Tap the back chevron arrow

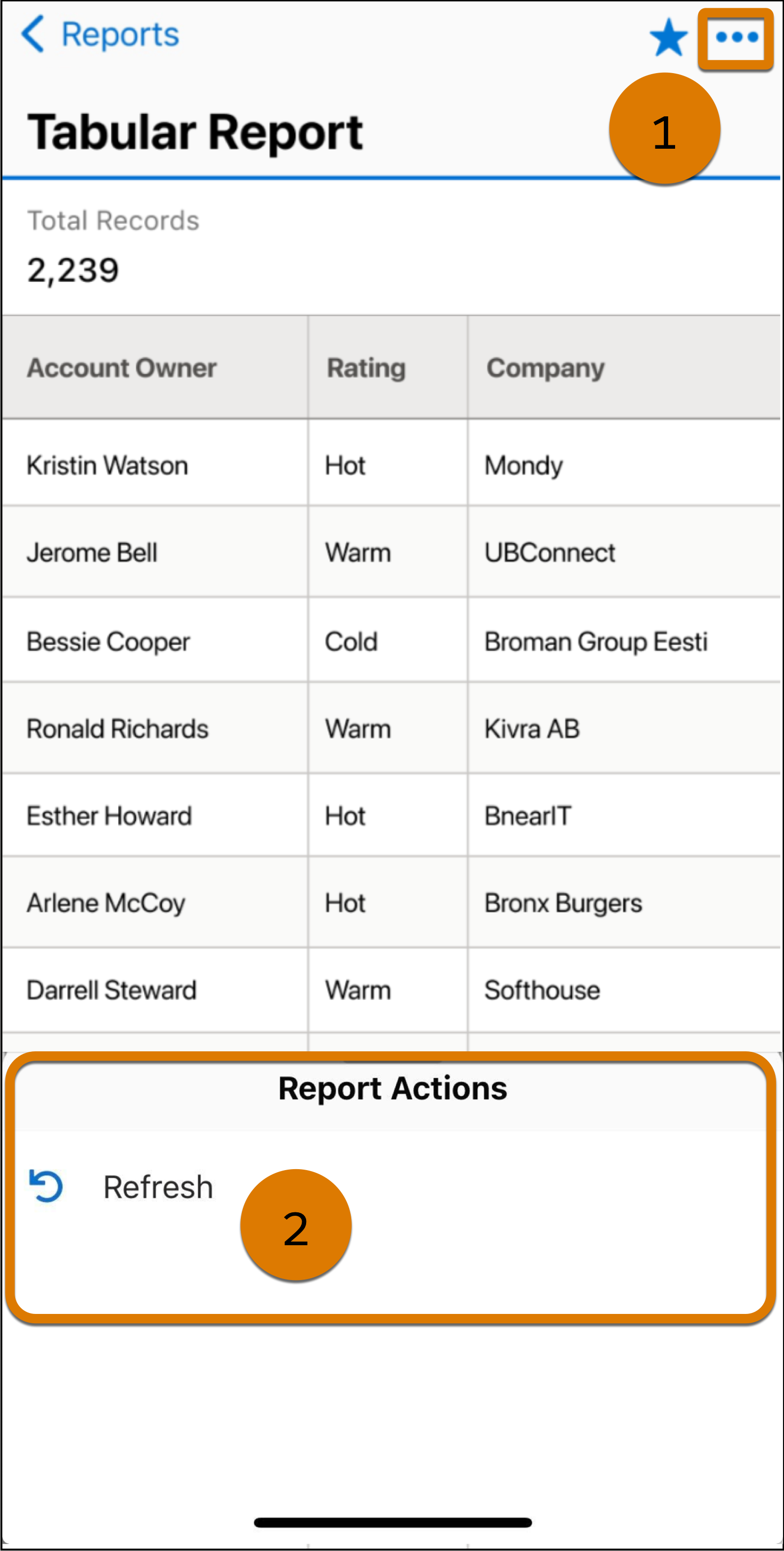32,34
